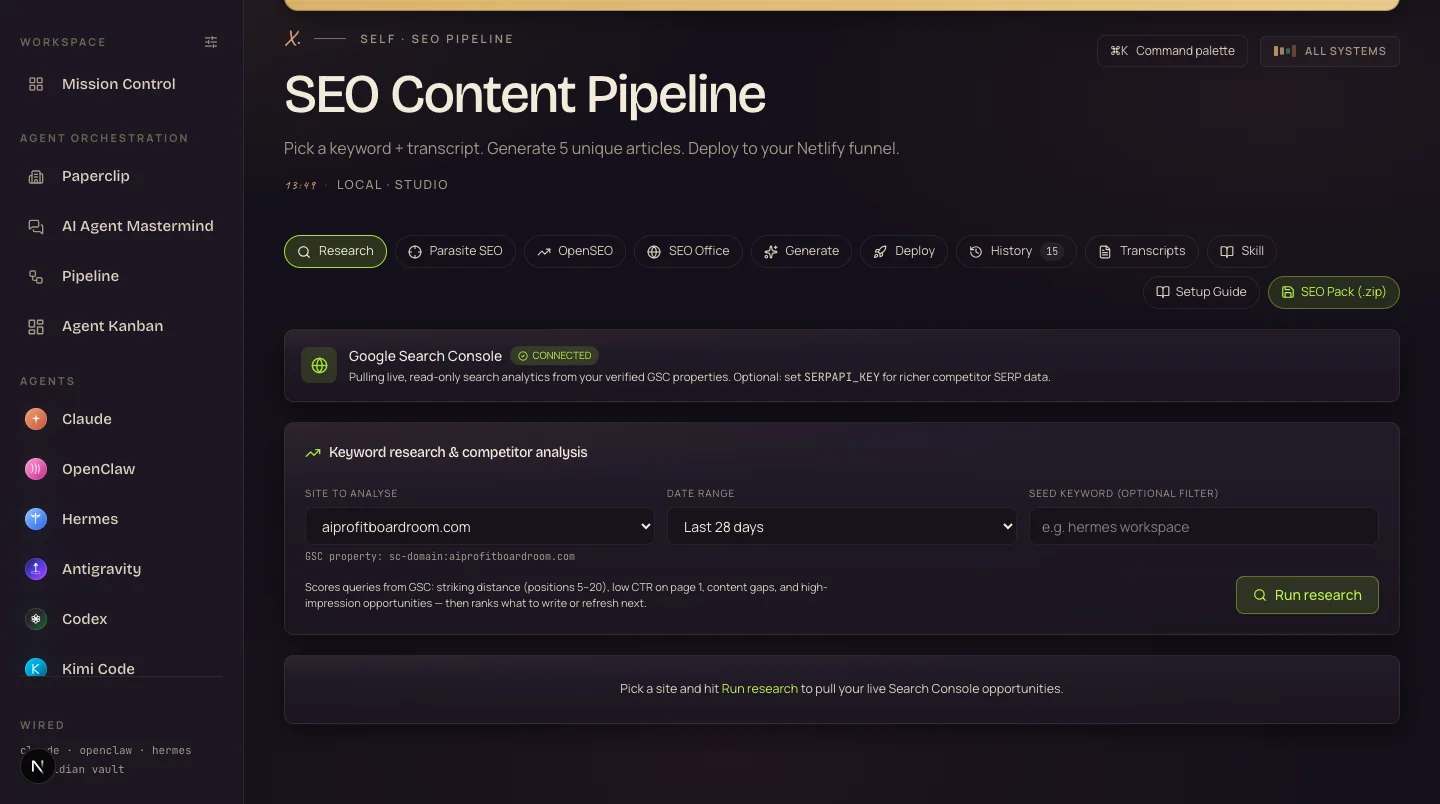Click the Antigravity agent avatar icon
The image size is (1440, 804).
click(36, 569)
